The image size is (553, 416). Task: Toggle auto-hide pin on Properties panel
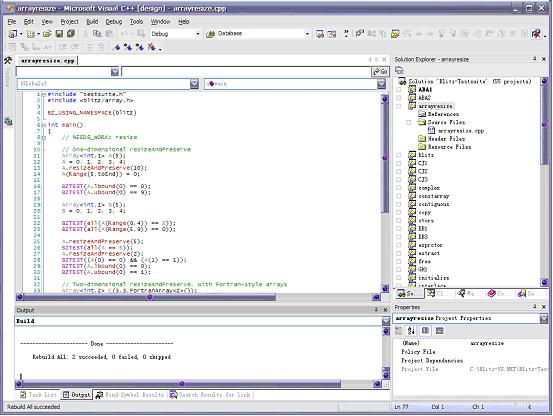coord(535,307)
